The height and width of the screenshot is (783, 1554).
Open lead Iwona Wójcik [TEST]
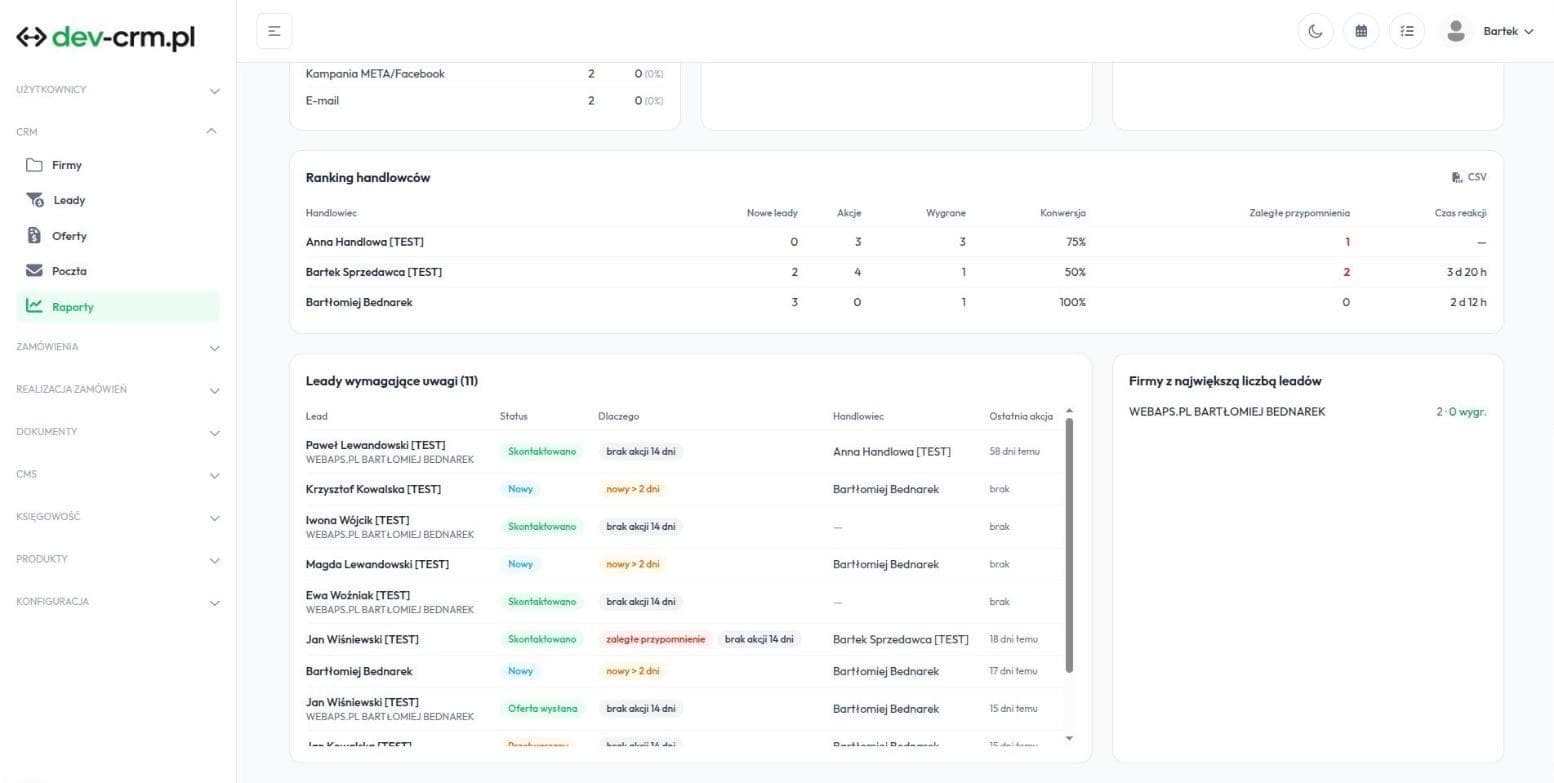click(x=357, y=520)
